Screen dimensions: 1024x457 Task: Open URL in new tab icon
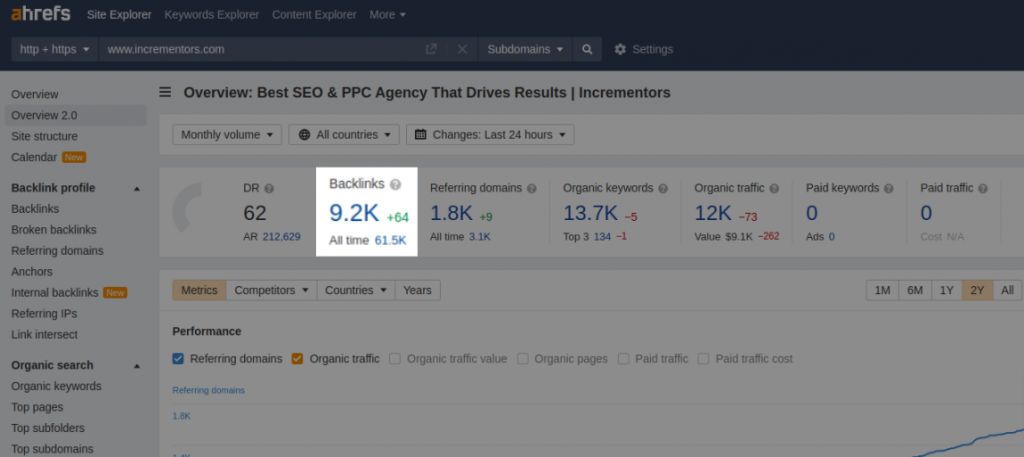(431, 49)
